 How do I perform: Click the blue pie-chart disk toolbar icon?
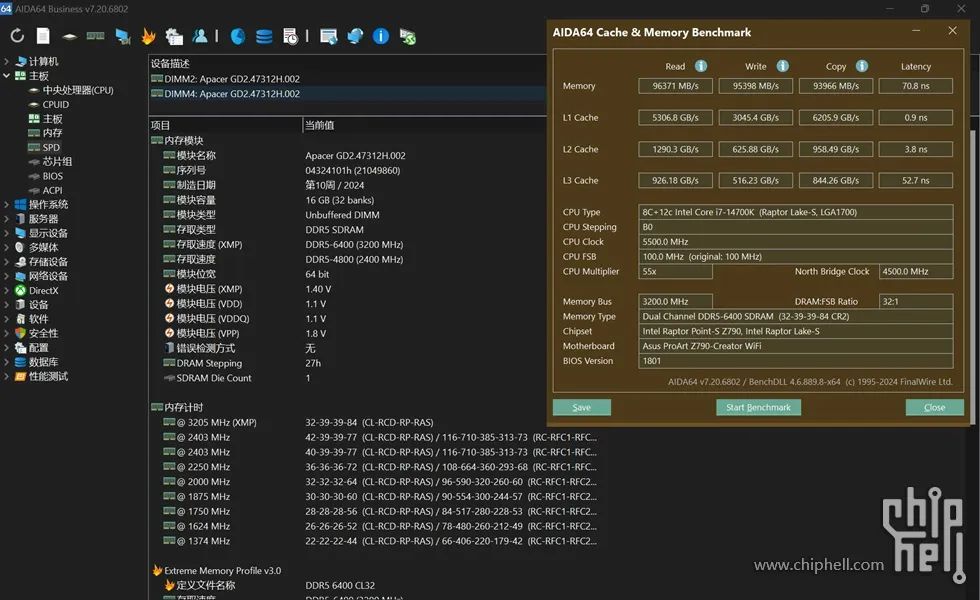238,36
